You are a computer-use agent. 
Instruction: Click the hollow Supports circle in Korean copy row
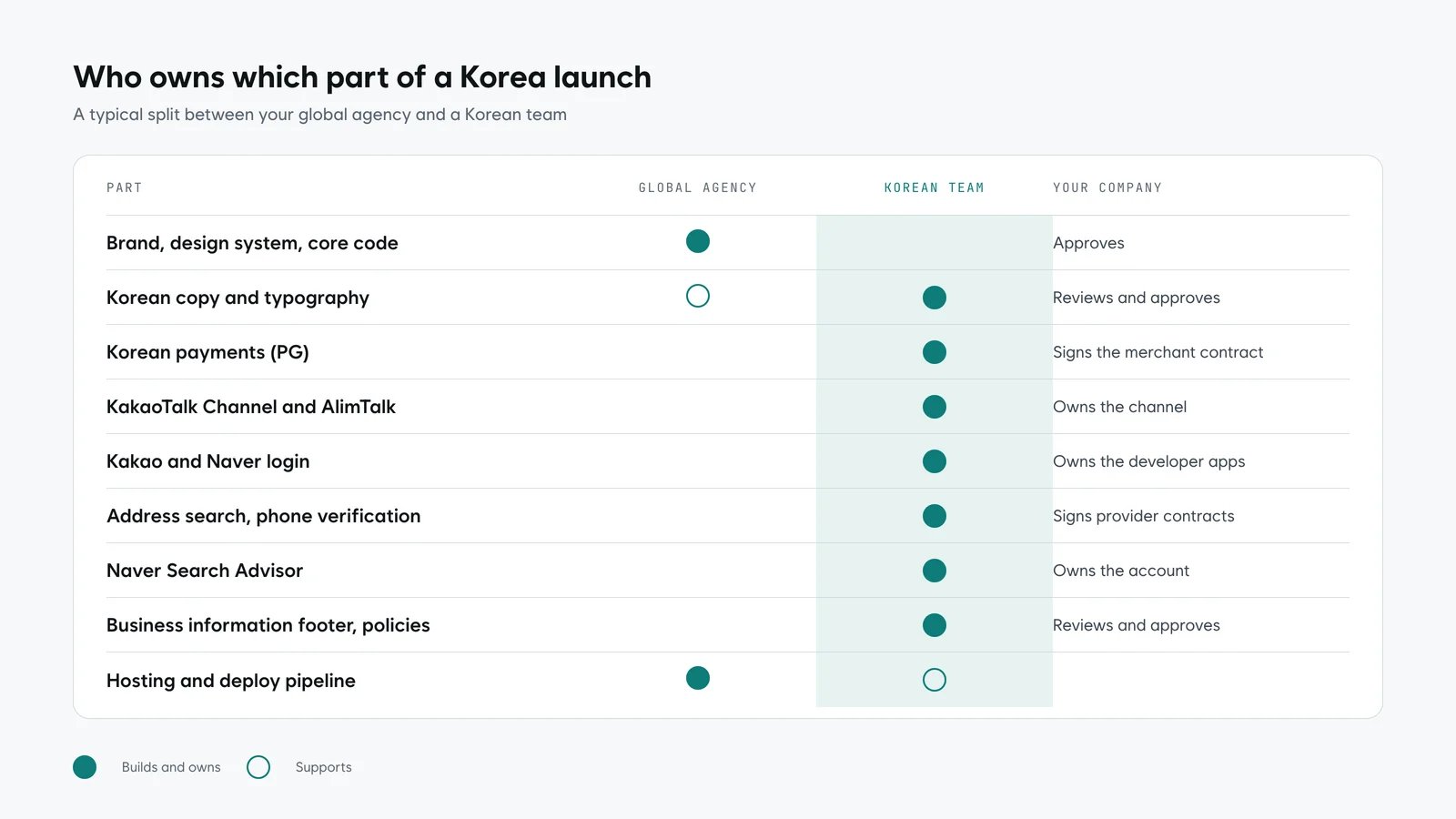point(698,296)
